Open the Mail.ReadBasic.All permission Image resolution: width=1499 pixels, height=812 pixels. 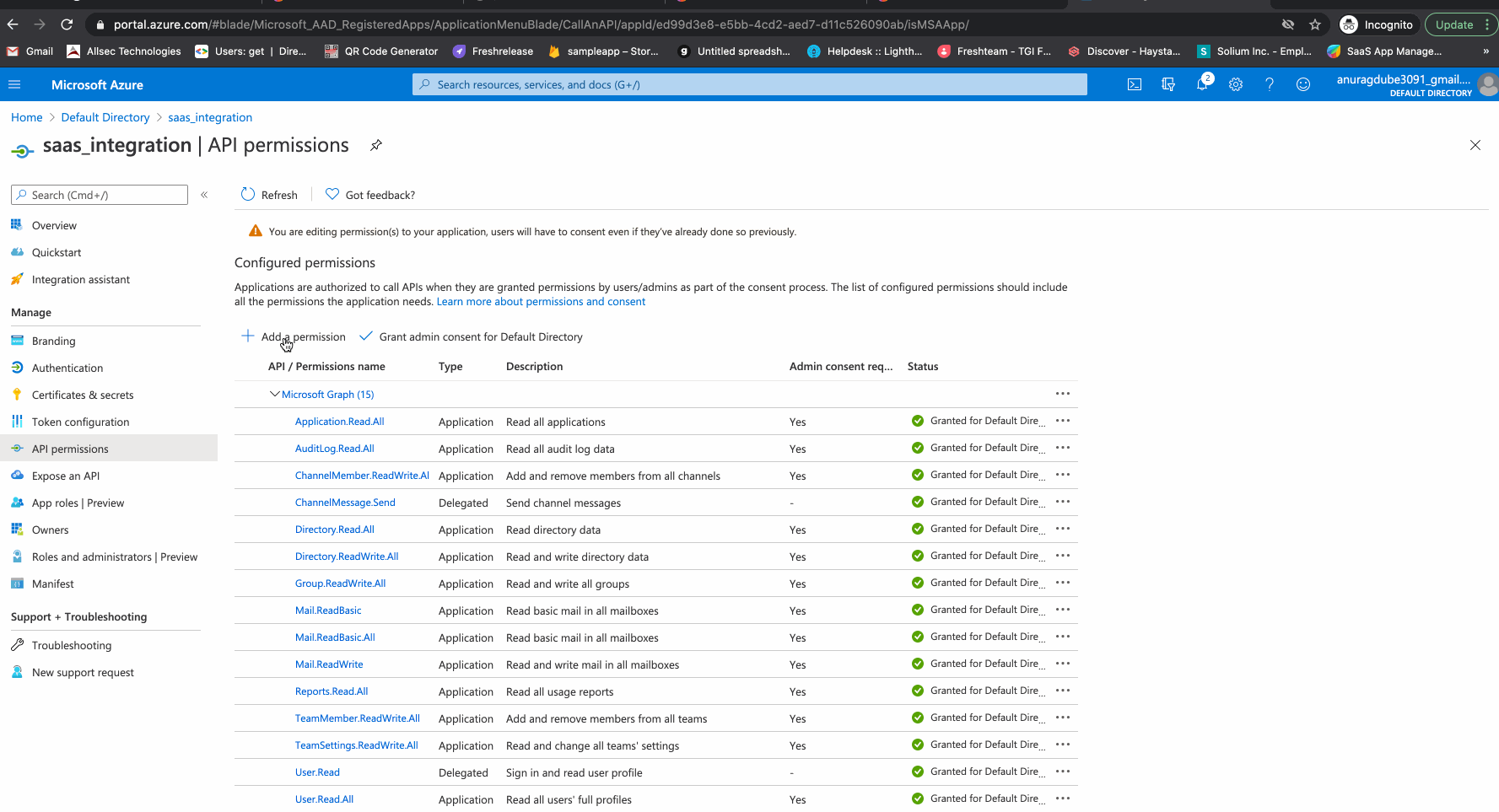coord(335,637)
